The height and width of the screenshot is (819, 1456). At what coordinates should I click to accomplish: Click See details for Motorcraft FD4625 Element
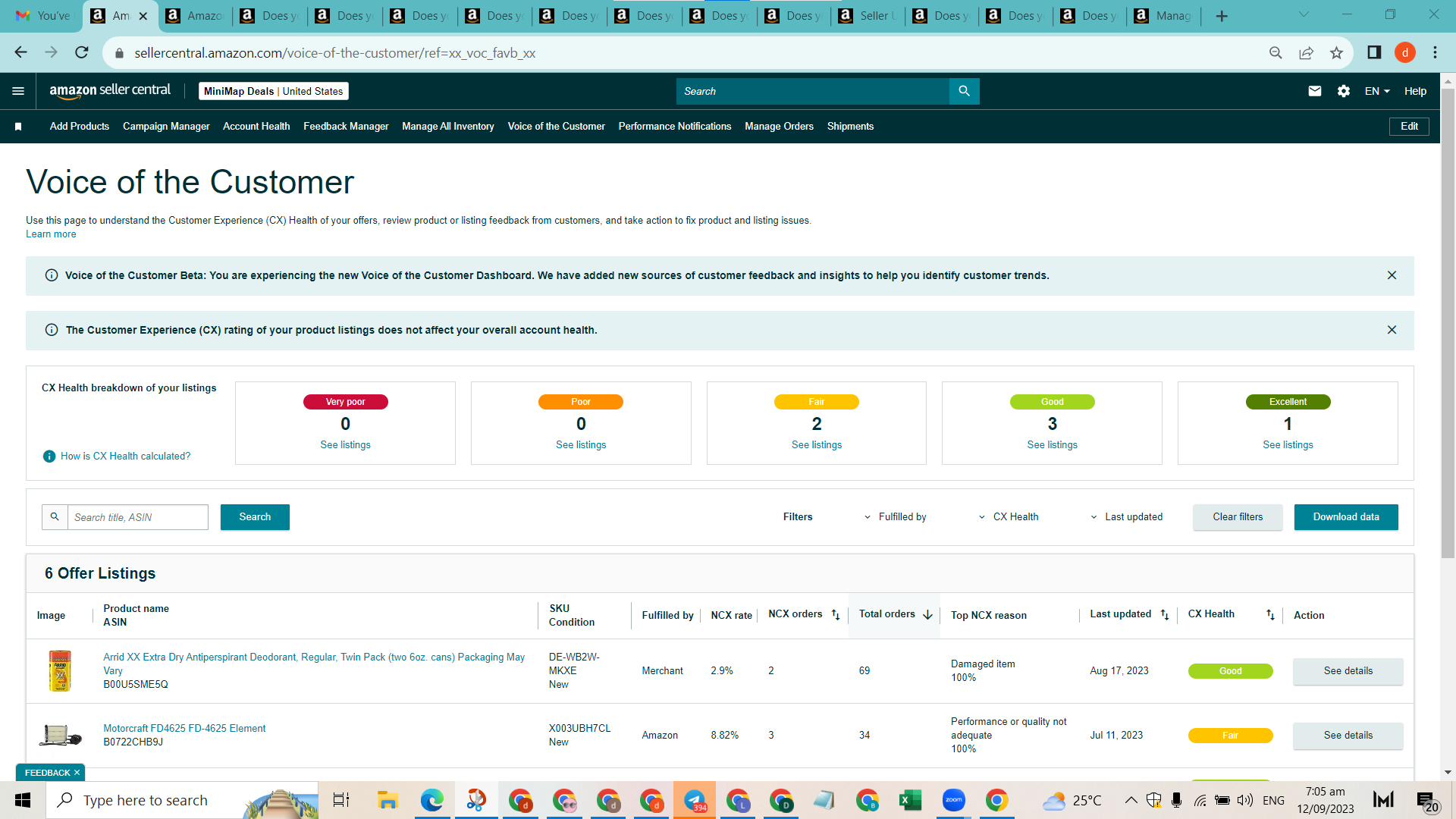1348,736
